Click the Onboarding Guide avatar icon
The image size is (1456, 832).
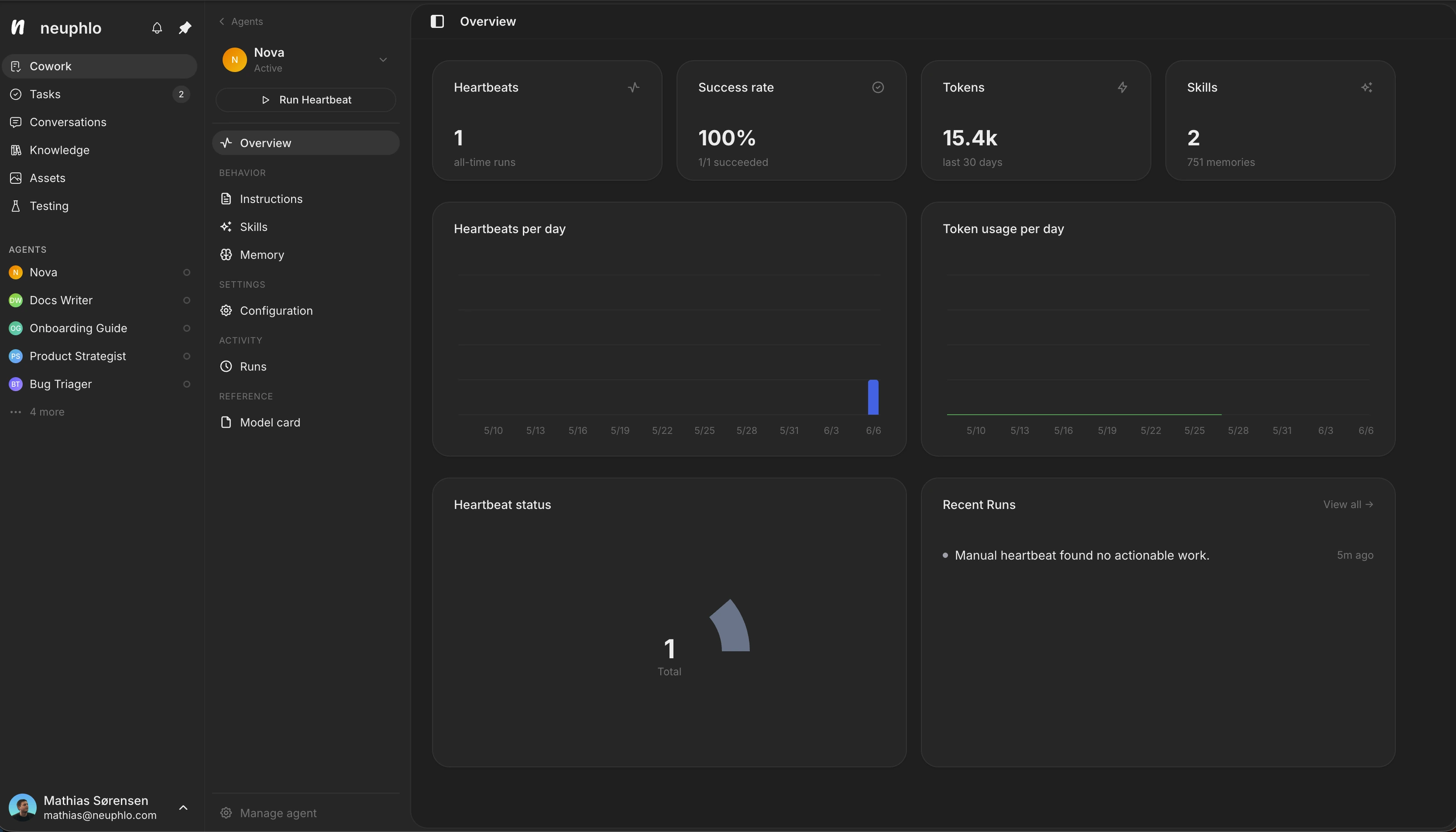click(x=16, y=328)
